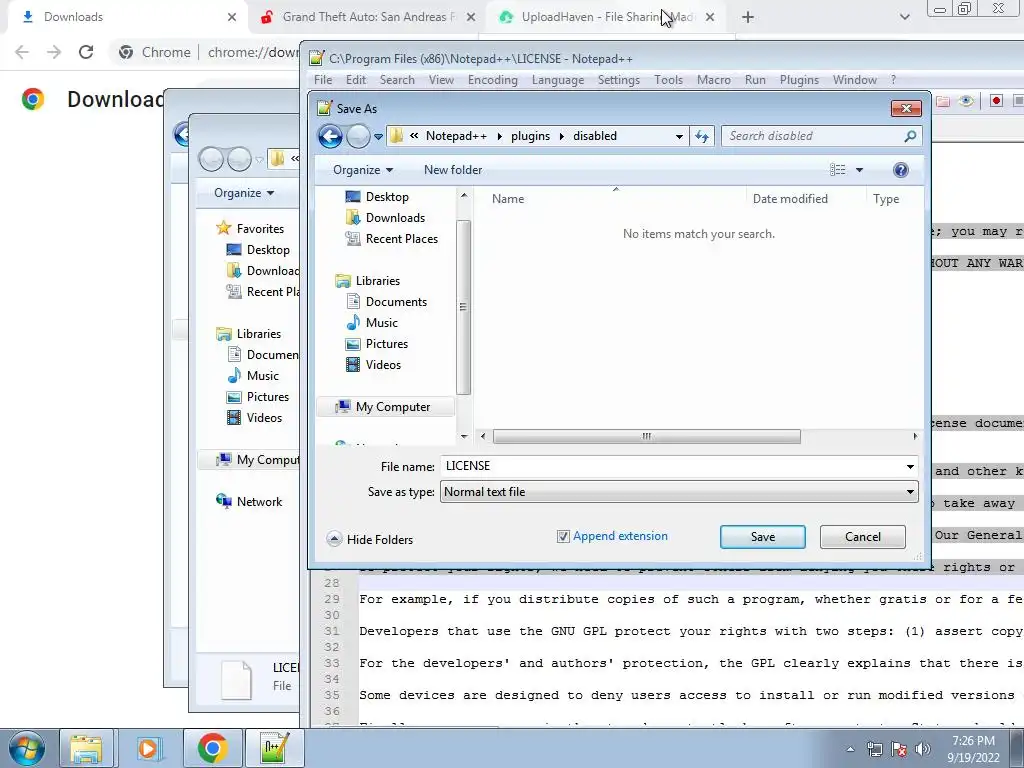
Task: Open the Save as type combo box
Action: [x=679, y=492]
